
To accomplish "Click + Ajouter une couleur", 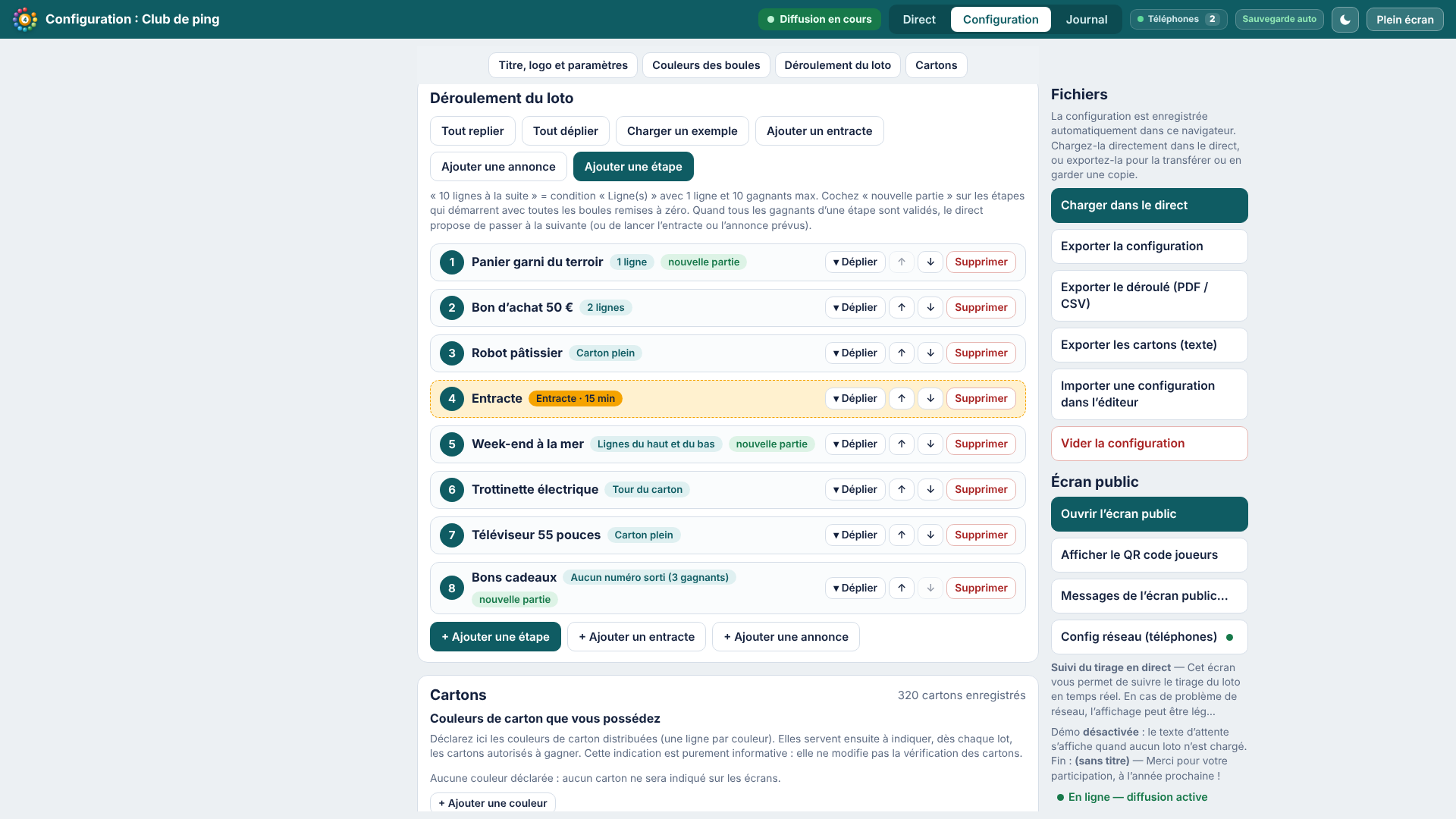I will pyautogui.click(x=492, y=803).
